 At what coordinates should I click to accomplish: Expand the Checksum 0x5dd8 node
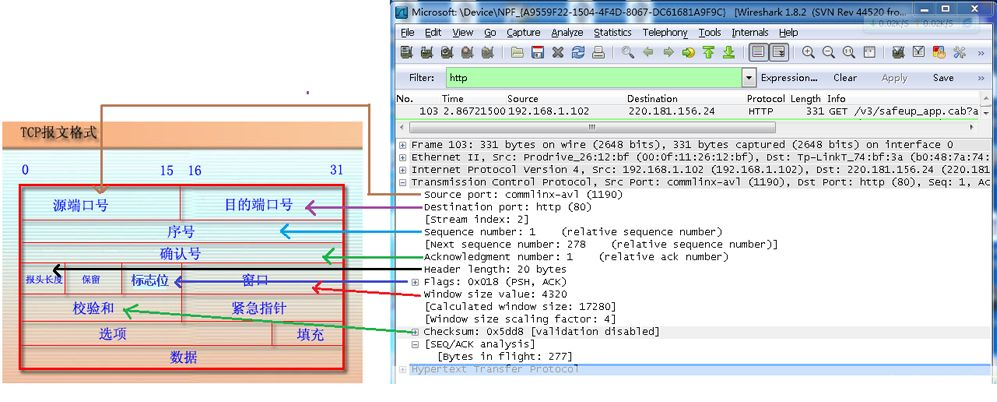click(415, 331)
